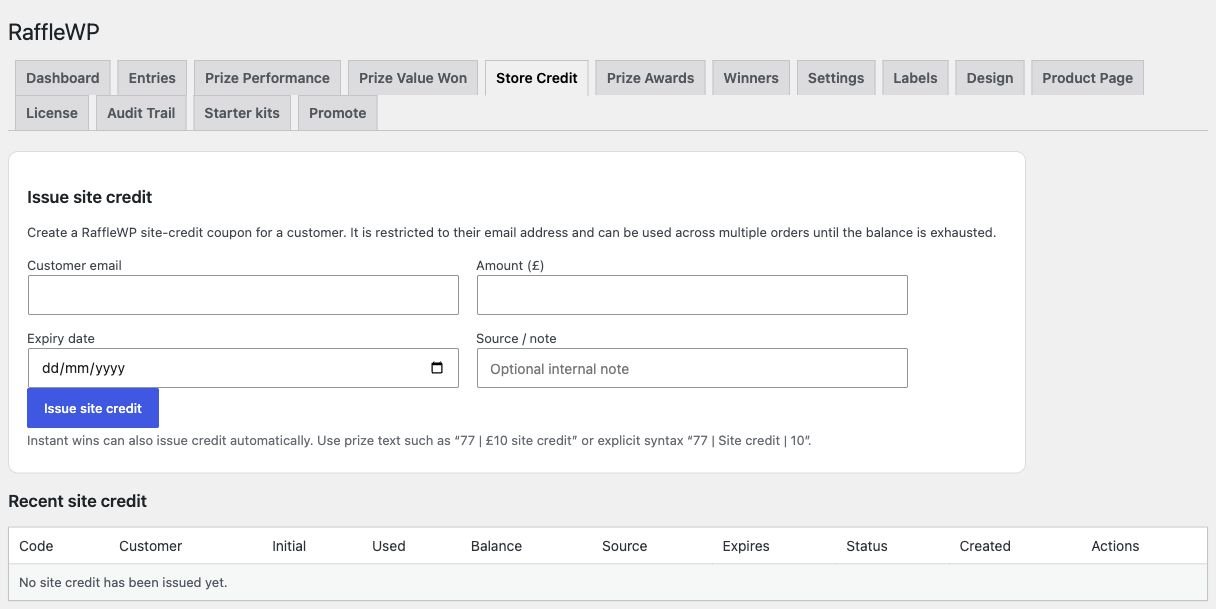
Task: Open the Design tab
Action: tap(990, 78)
